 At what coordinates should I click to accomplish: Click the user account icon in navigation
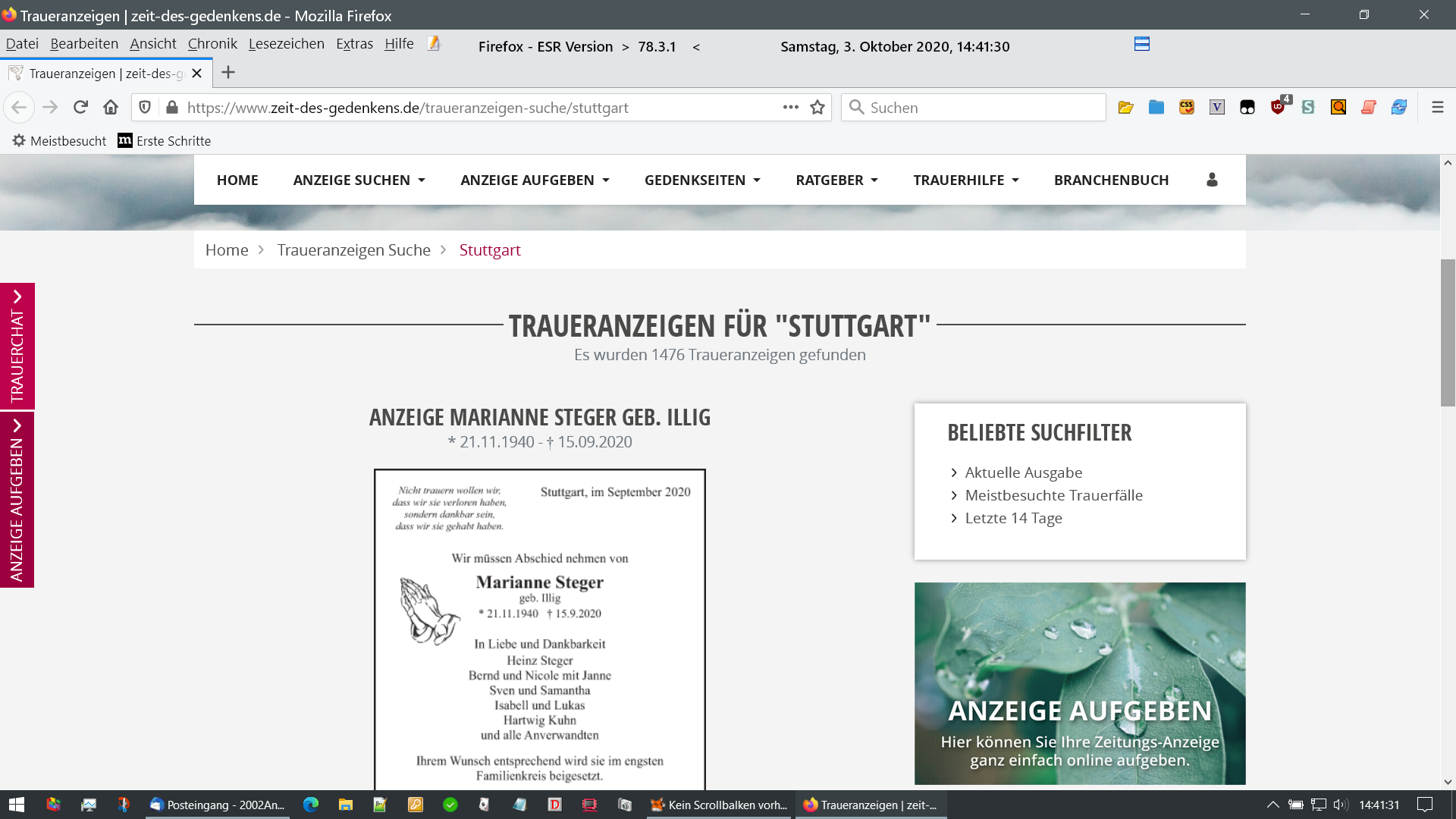pos(1211,180)
